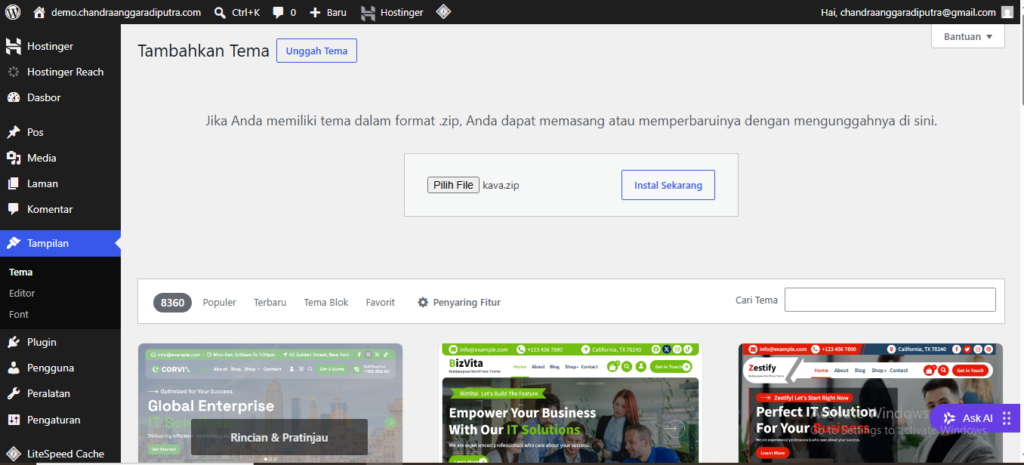Click the Pilih File button
The image size is (1024, 465).
[453, 185]
